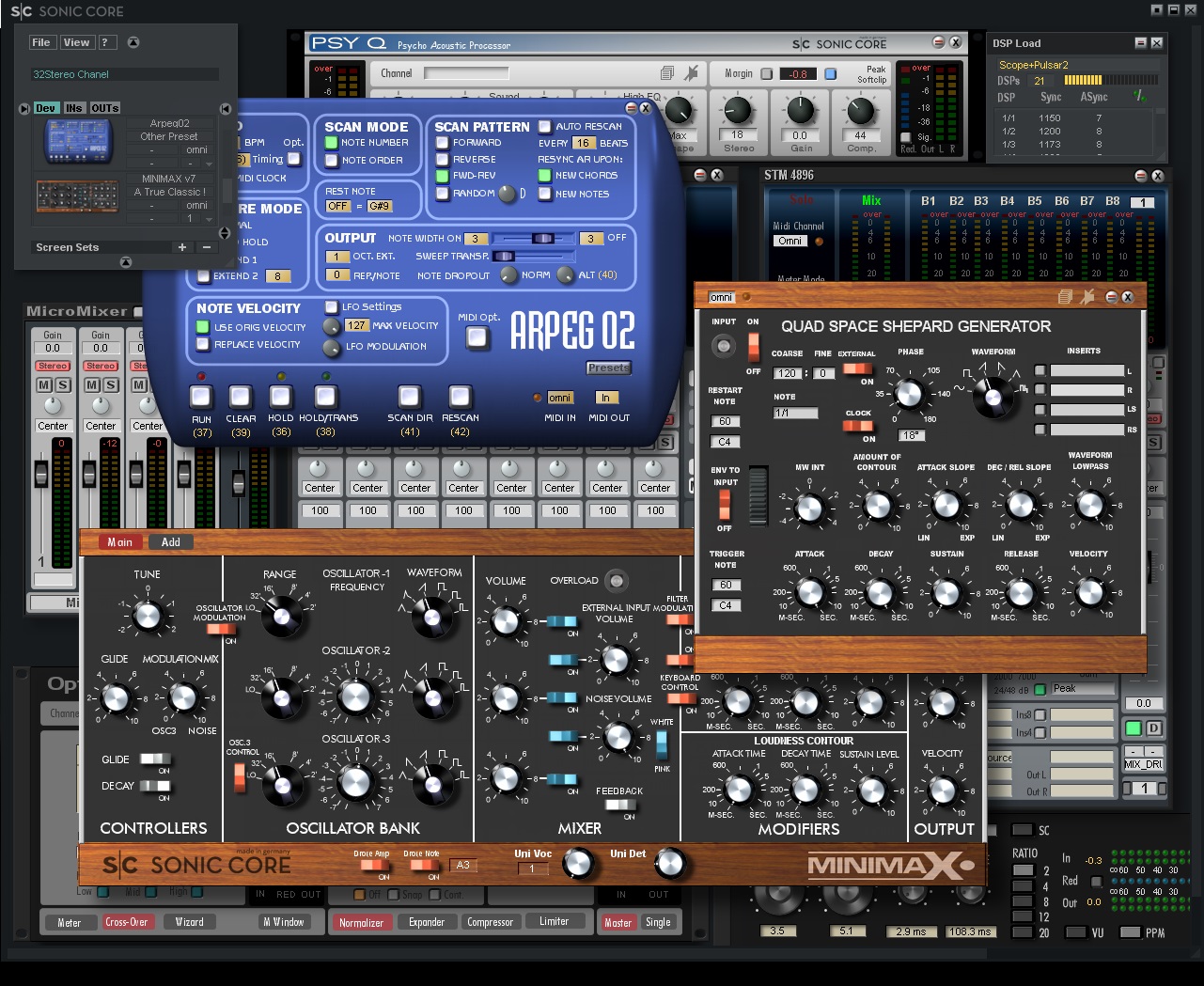Click the pin icon on Quad Space Shepard
The image size is (1204, 986).
(1087, 297)
